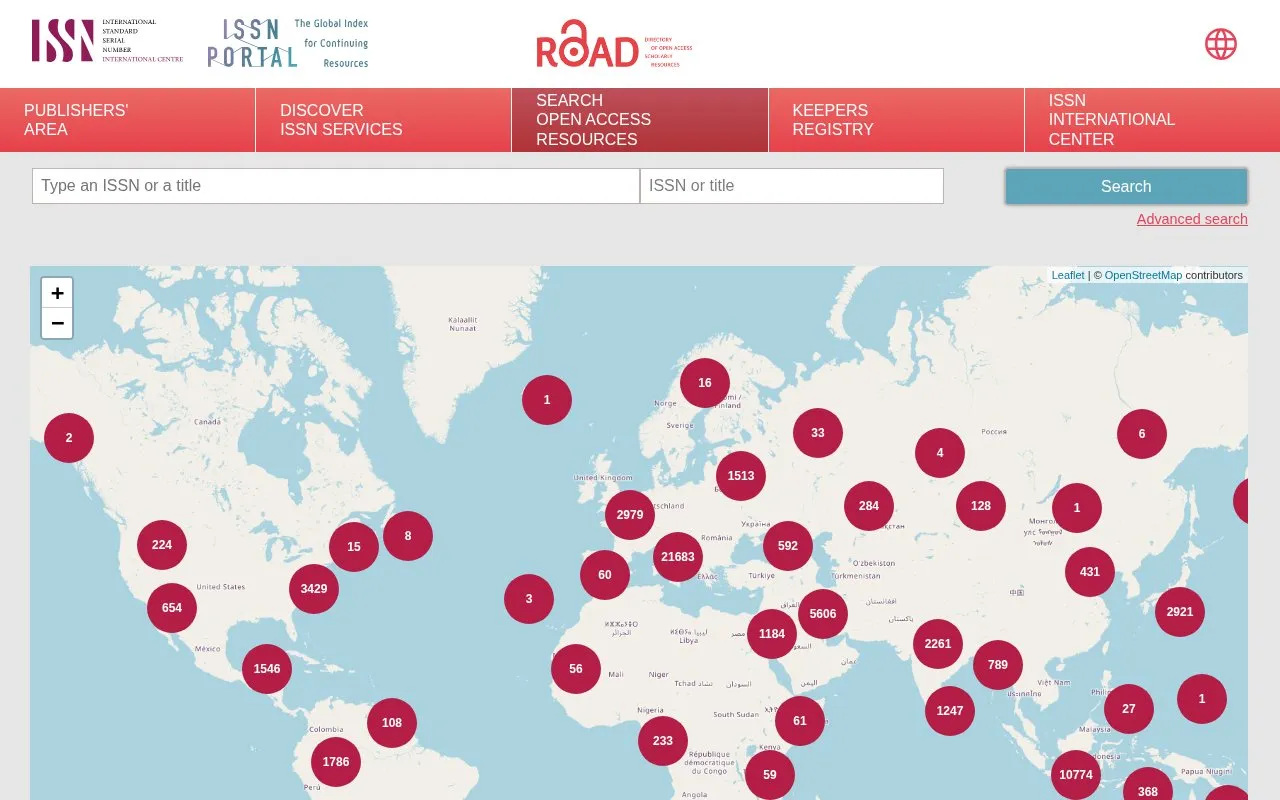Click the ROAD directory logo
The image size is (1280, 800).
coord(614,44)
